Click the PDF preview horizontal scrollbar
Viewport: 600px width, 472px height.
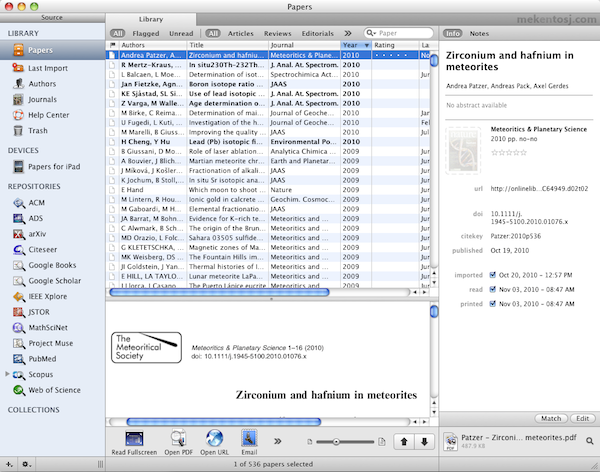click(223, 422)
